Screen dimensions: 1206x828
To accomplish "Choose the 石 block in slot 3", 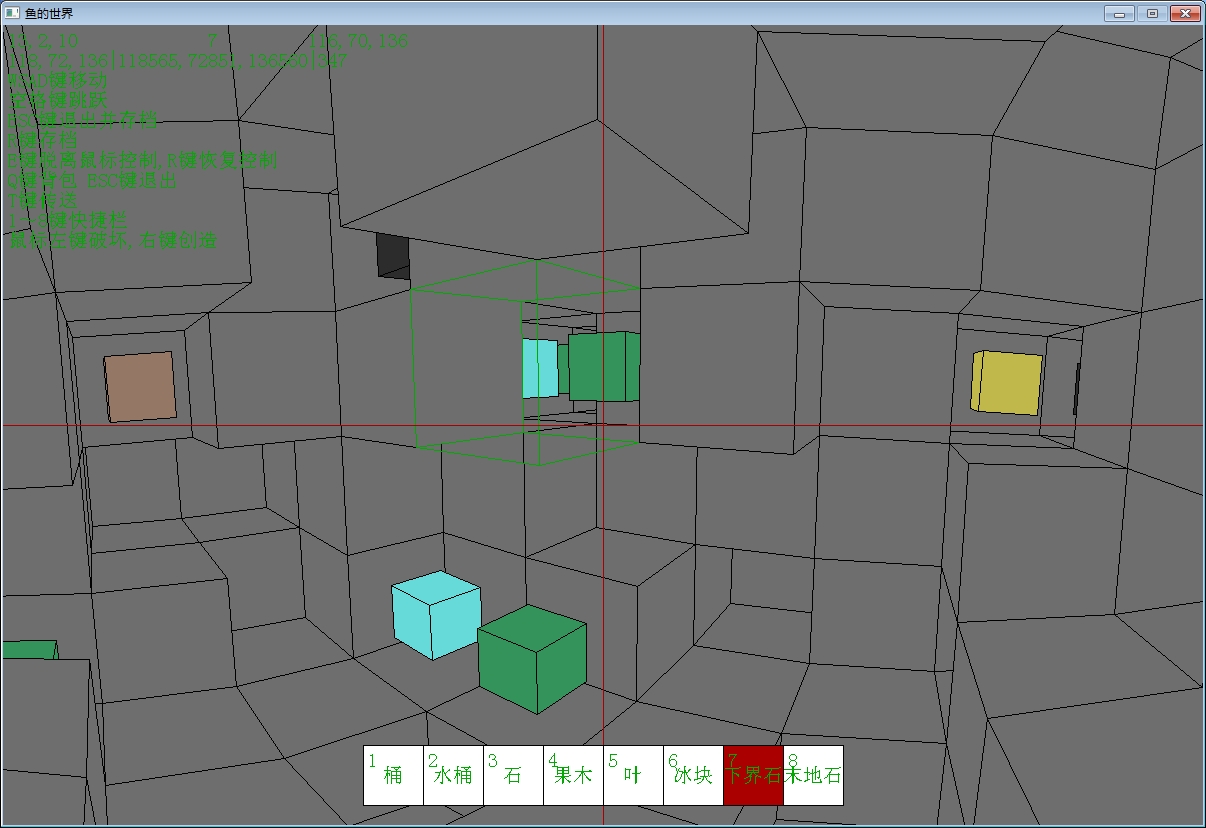I will click(513, 775).
